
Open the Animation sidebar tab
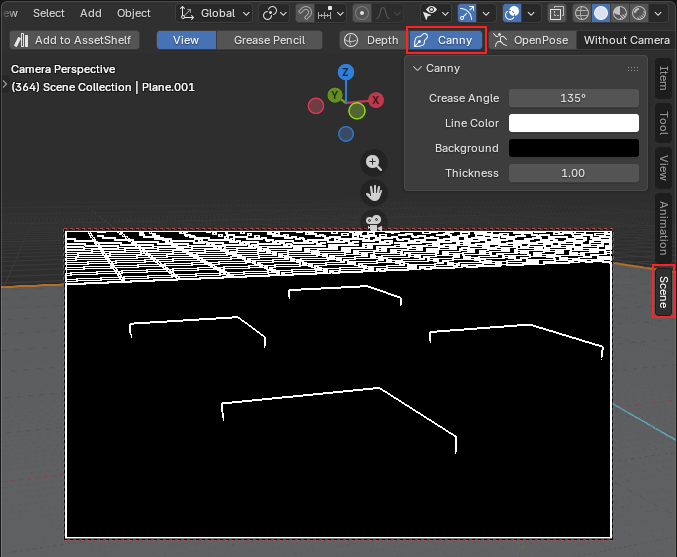coord(664,228)
